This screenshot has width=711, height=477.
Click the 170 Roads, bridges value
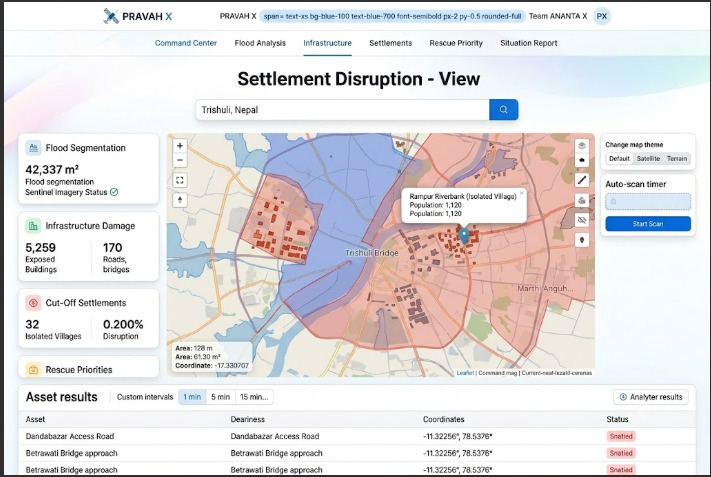112,248
